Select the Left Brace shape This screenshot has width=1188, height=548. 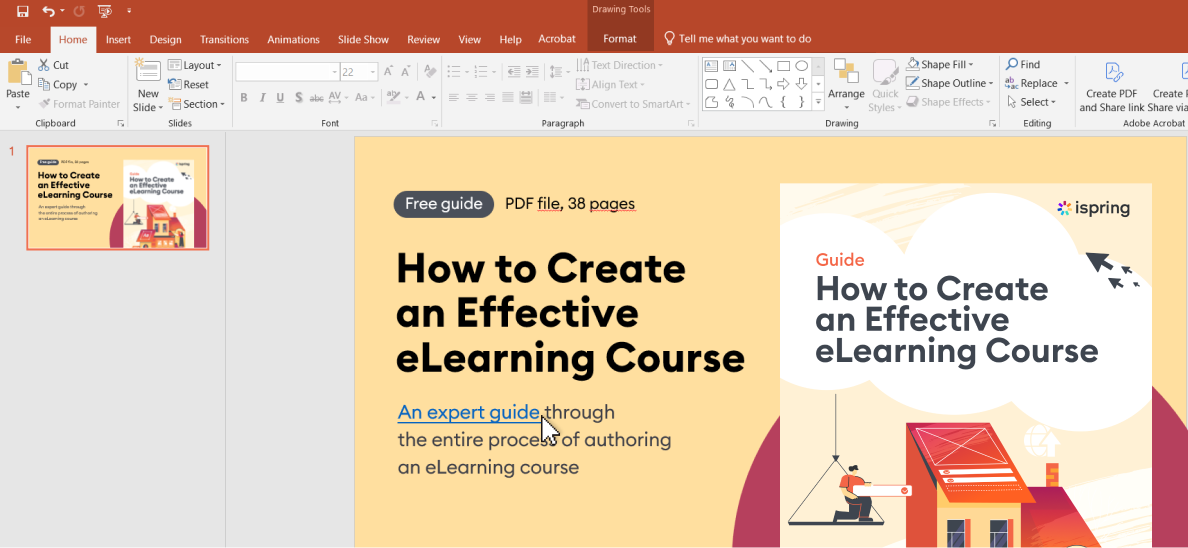(784, 101)
